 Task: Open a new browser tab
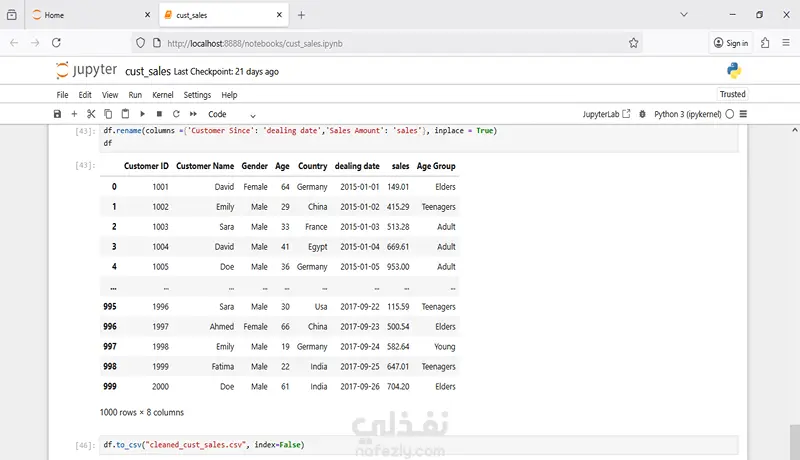tap(301, 15)
